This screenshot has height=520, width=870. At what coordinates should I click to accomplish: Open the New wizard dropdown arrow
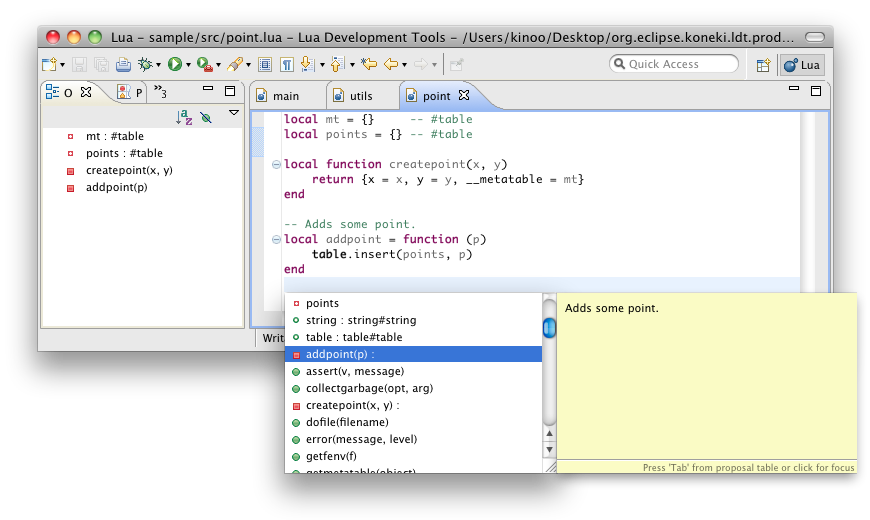click(62, 65)
